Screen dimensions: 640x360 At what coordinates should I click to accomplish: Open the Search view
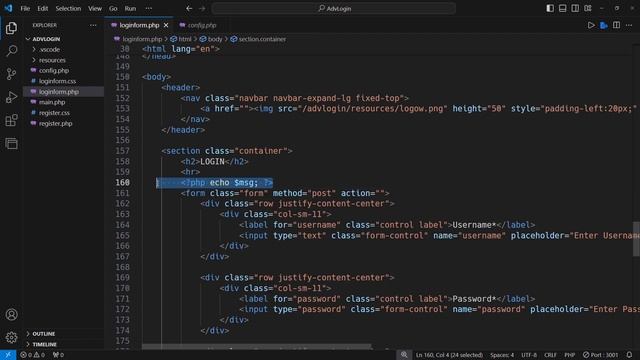pyautogui.click(x=11, y=51)
